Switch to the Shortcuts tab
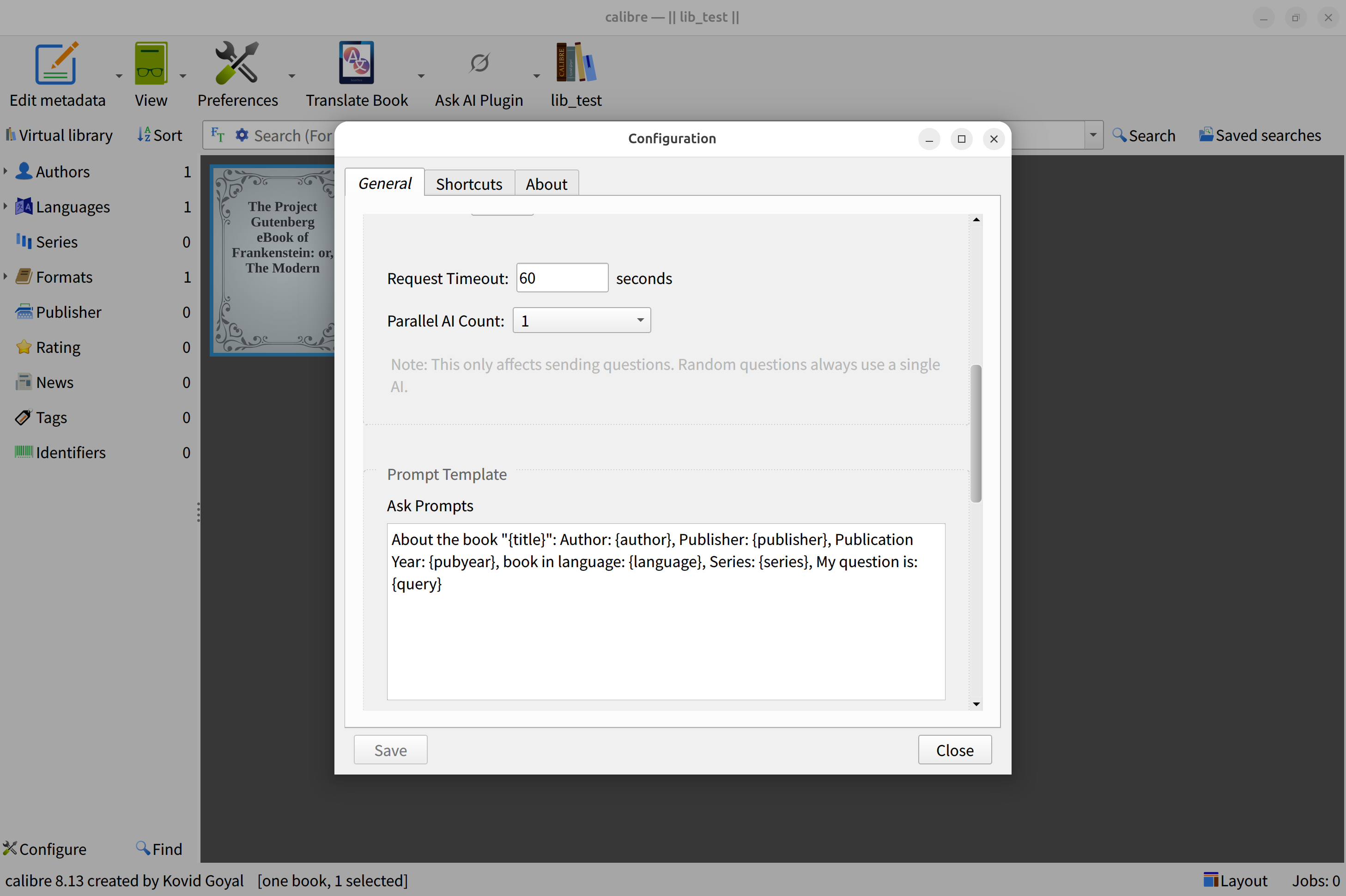 click(469, 184)
